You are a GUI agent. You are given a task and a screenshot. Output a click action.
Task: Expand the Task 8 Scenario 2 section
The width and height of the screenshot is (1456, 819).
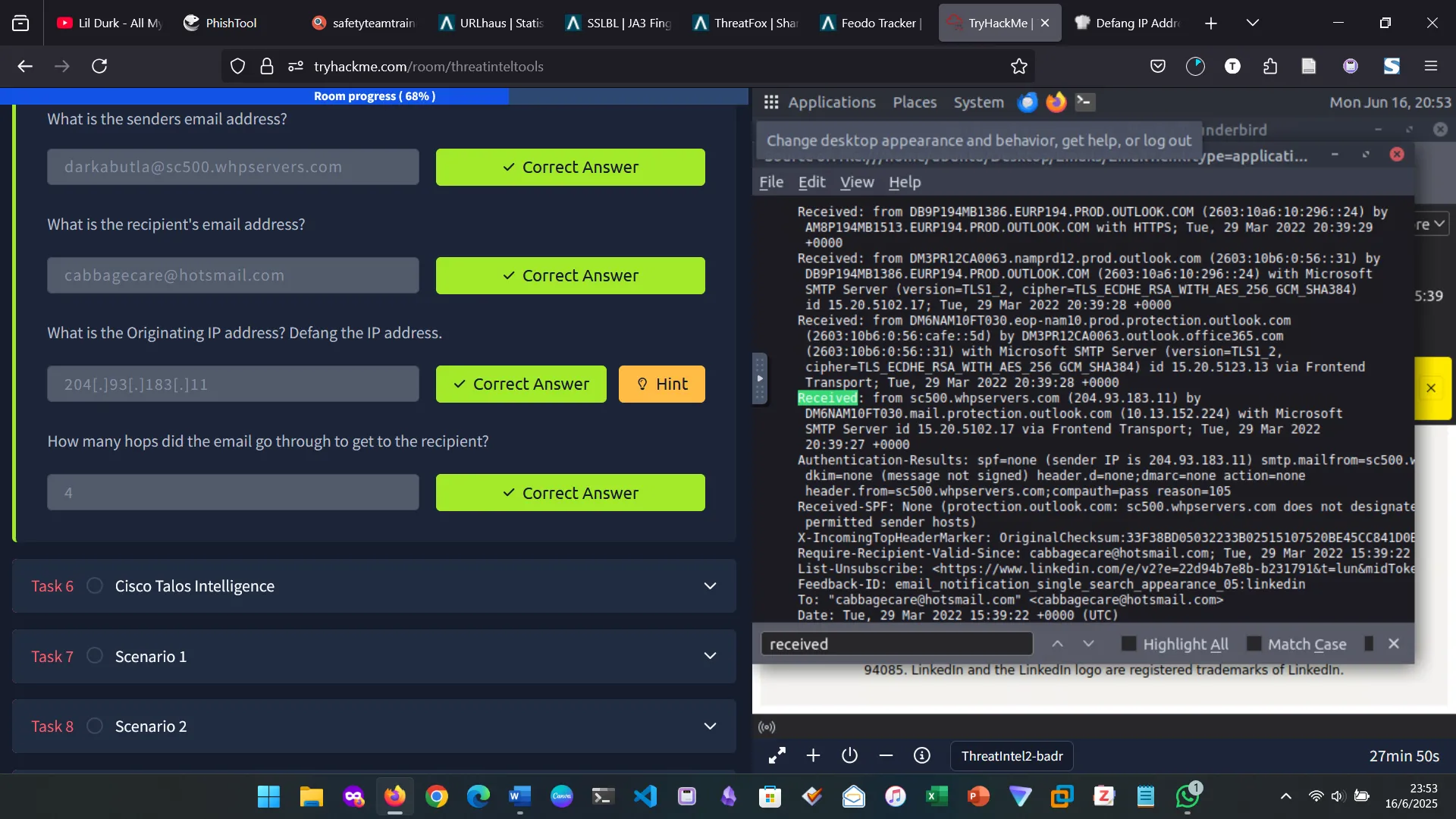click(x=710, y=726)
